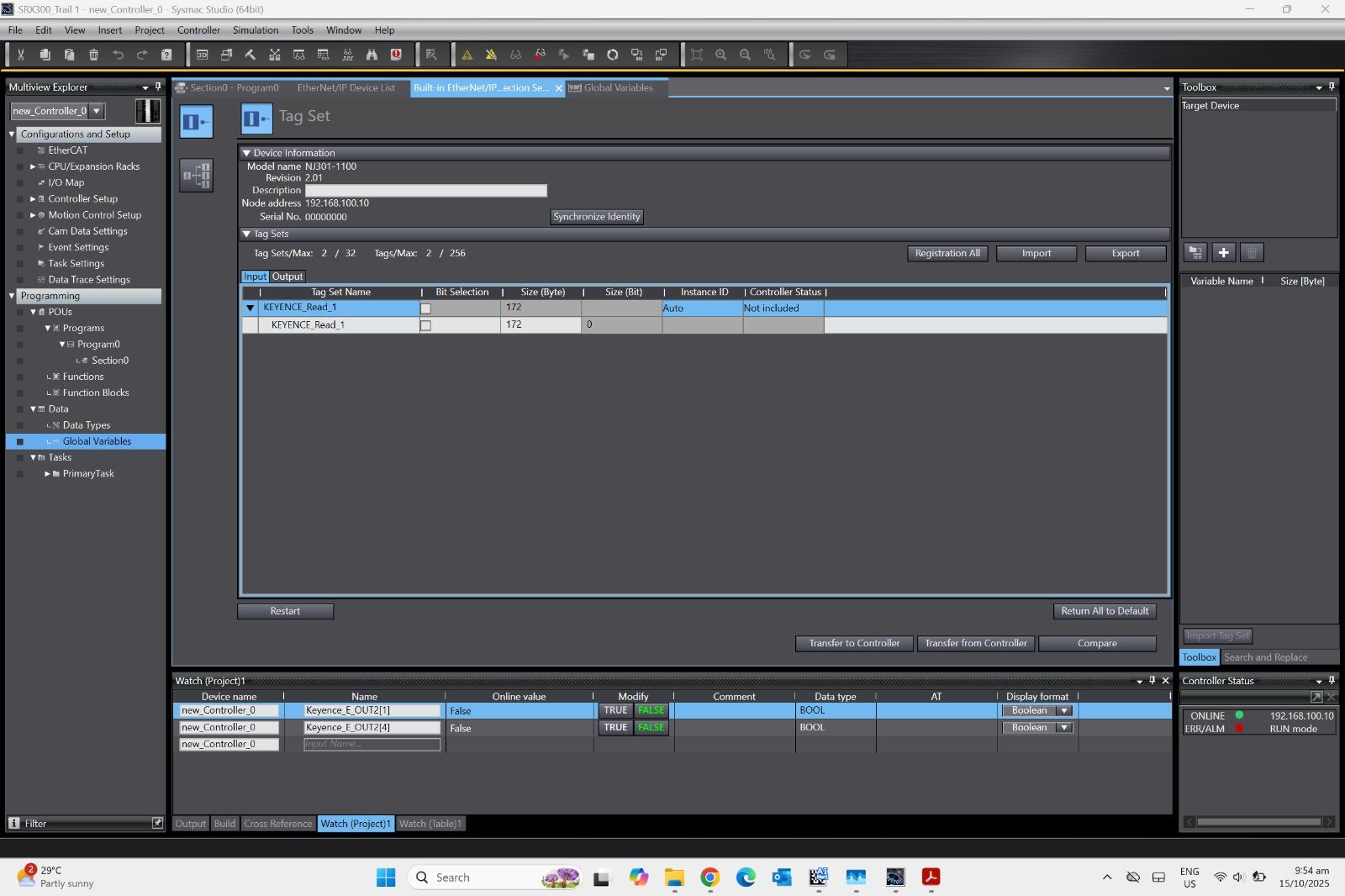
Task: Switch to the Output tag set tab
Action: tap(287, 277)
